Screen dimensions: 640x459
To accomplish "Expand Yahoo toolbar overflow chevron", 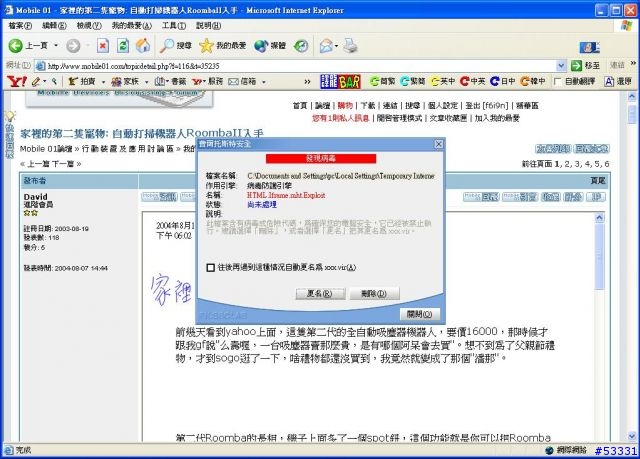I will click(307, 82).
